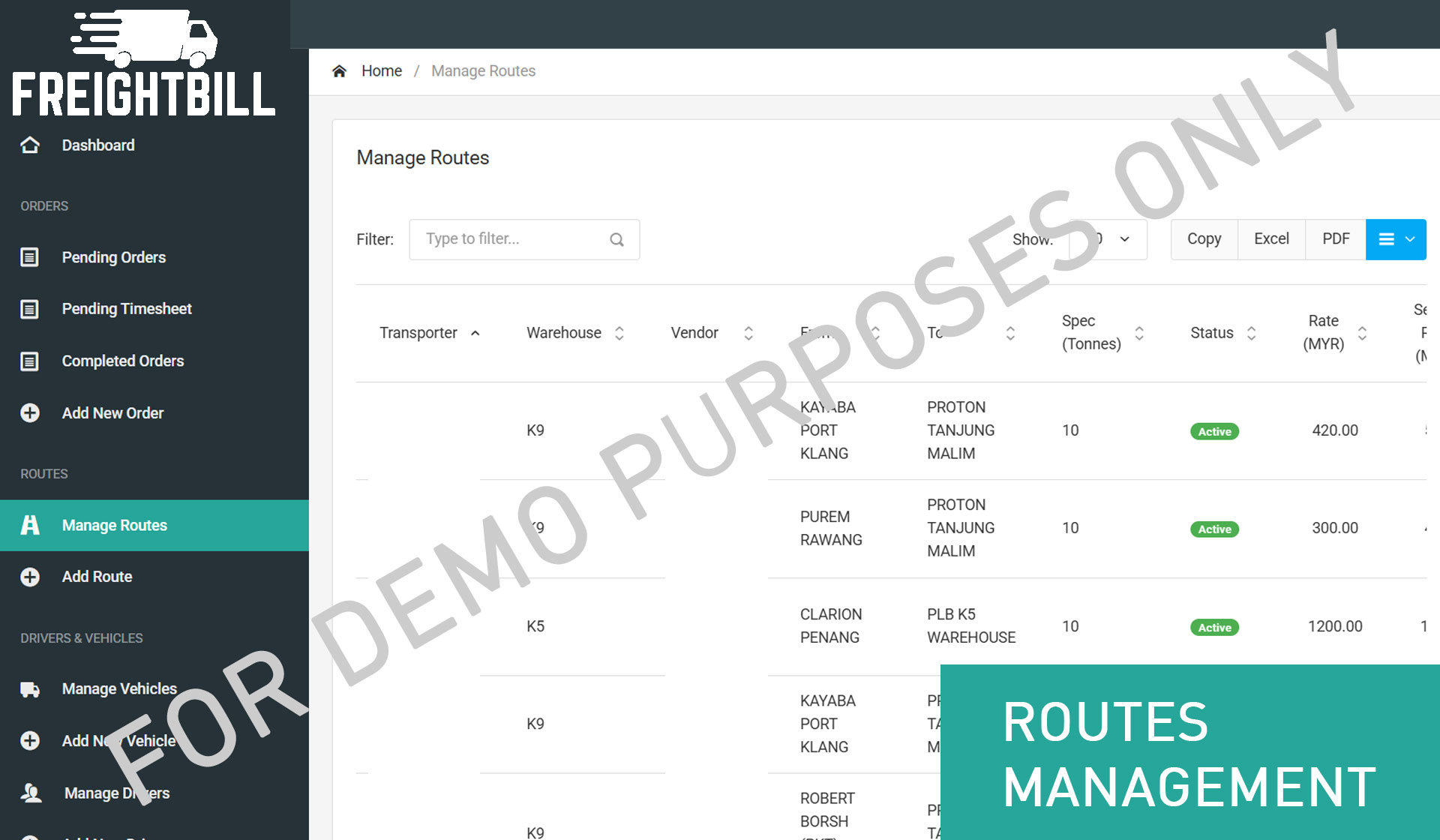
Task: Sort by Status column arrows
Action: coord(1251,333)
